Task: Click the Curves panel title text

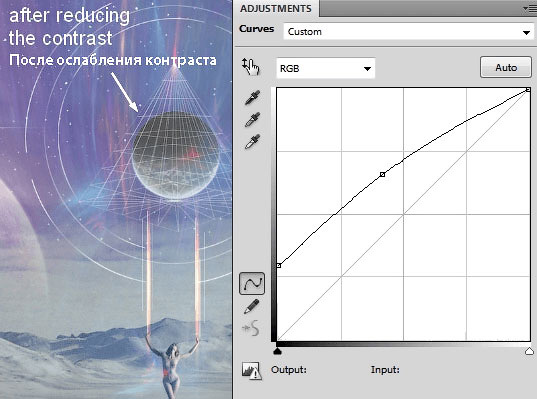Action: (x=257, y=29)
